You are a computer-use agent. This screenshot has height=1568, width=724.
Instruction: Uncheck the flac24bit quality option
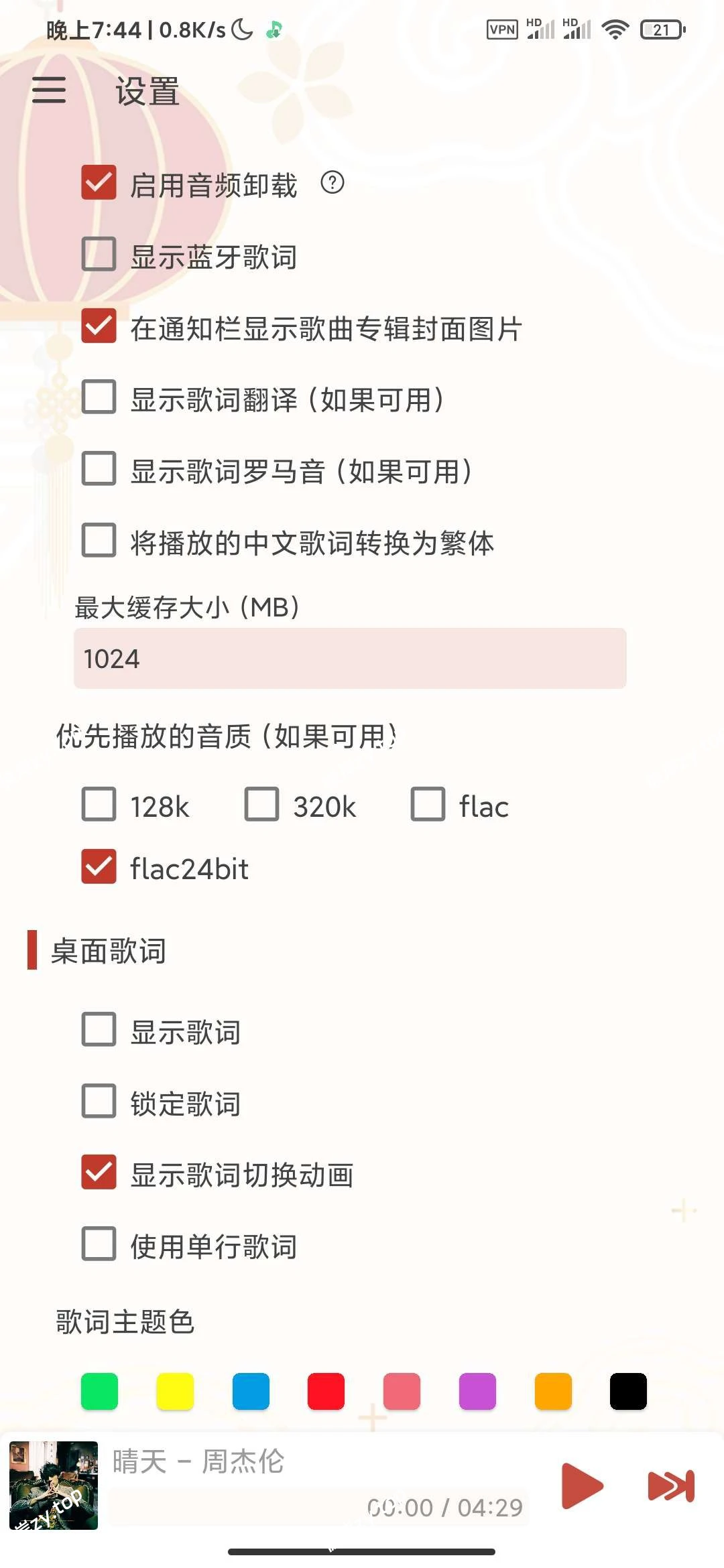coord(99,868)
